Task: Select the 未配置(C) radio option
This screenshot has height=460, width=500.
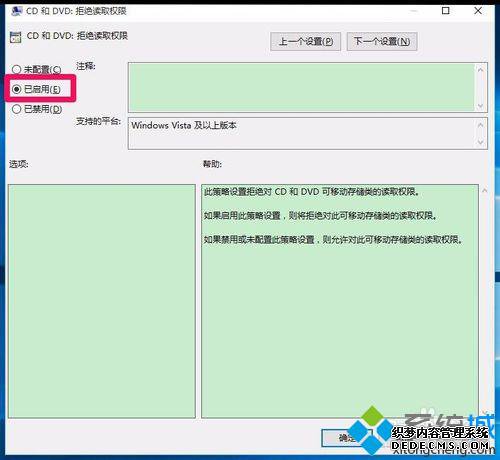Action: (x=37, y=69)
